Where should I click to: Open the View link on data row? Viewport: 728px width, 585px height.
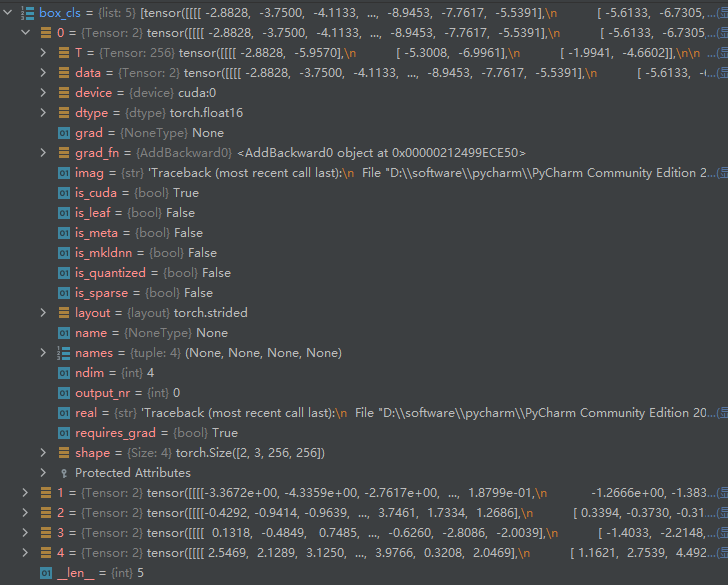722,73
